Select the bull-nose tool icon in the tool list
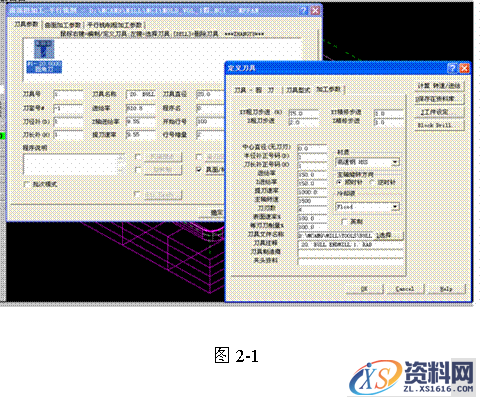Viewport: 481px width, 399px height. click(x=44, y=50)
